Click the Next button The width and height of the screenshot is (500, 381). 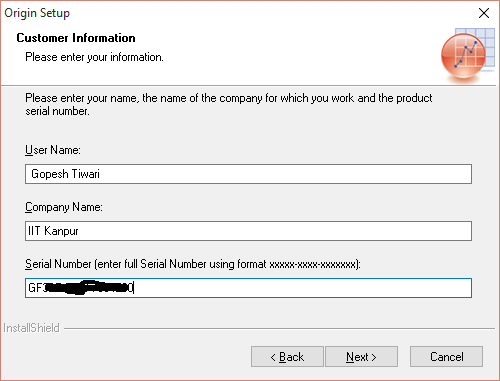point(361,357)
